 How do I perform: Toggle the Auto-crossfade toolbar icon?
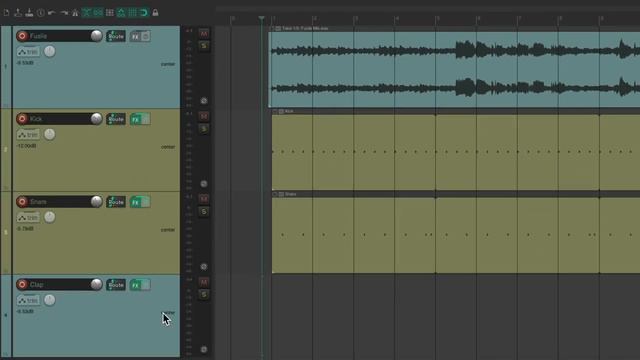coord(87,13)
